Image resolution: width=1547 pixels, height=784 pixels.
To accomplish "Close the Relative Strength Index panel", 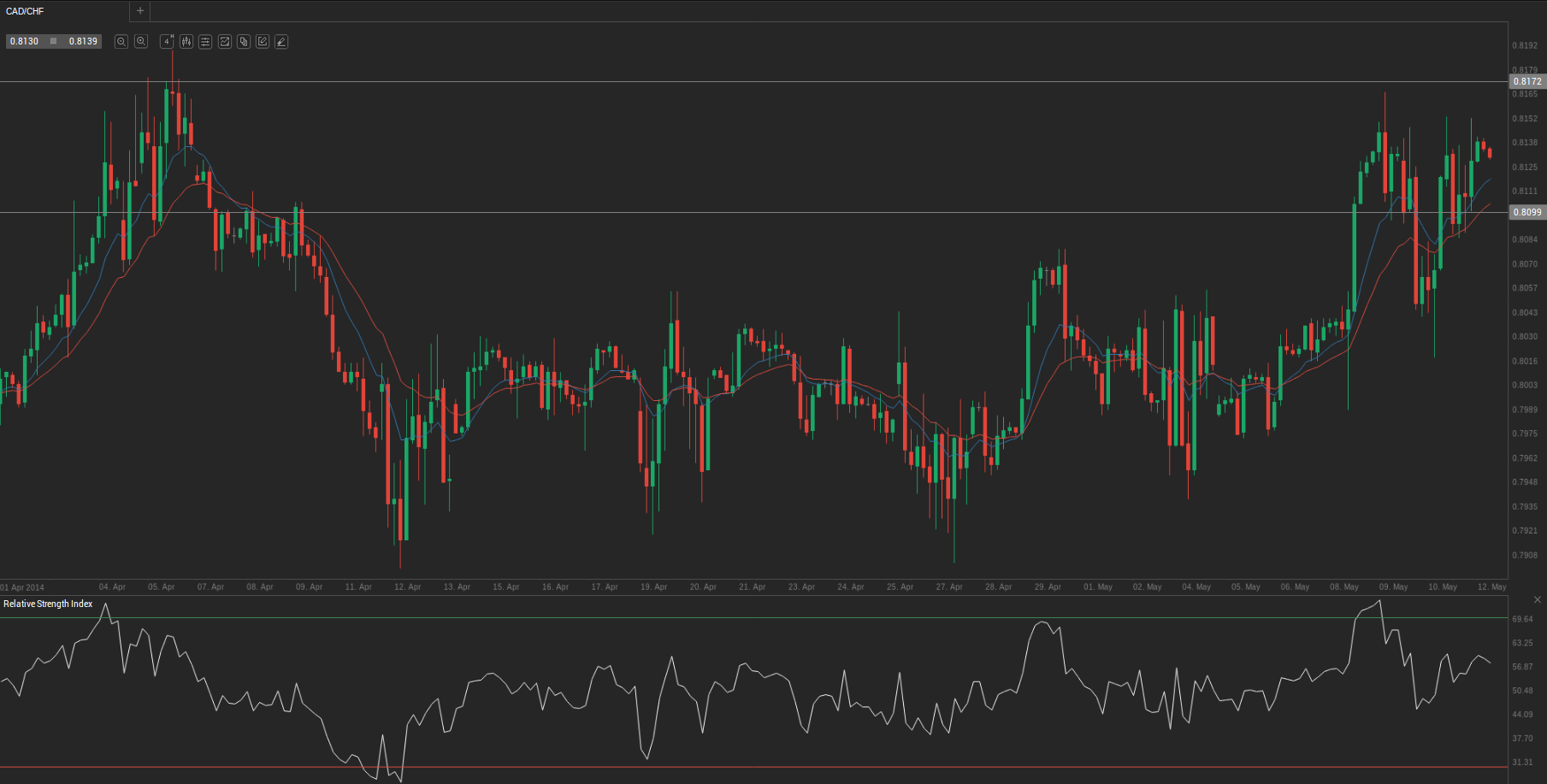I will pos(1537,599).
